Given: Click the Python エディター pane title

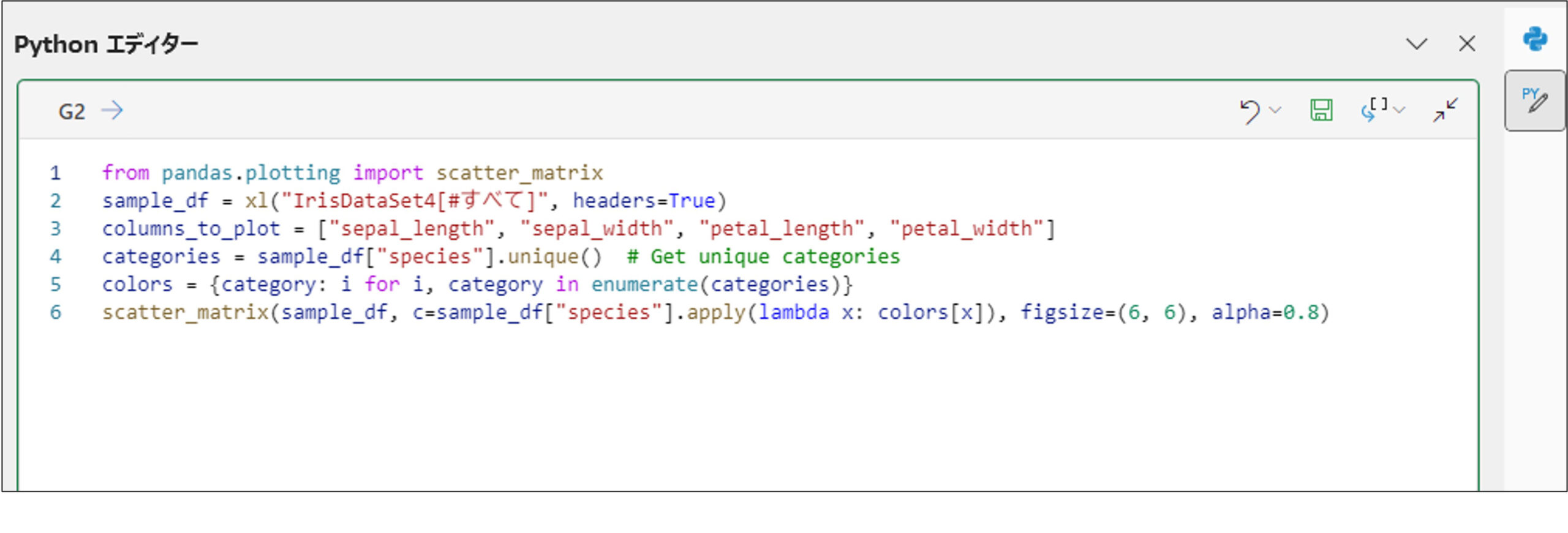Looking at the screenshot, I should click(x=106, y=45).
